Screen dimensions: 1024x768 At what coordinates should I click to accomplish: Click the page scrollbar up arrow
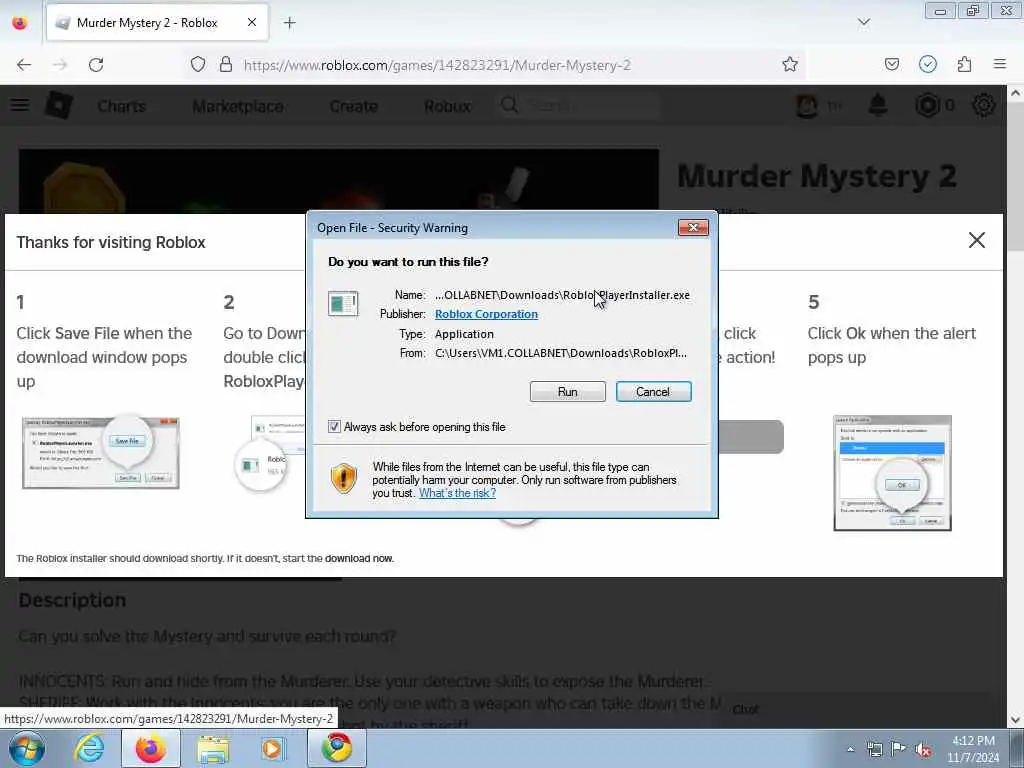point(1016,93)
